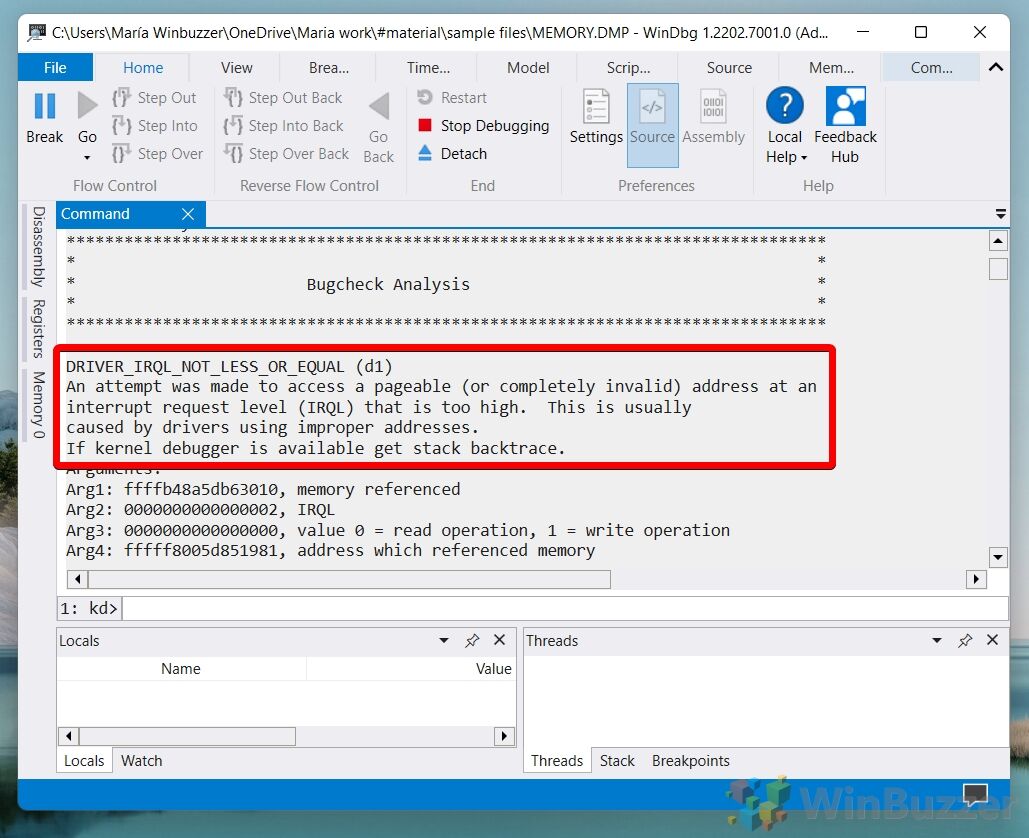This screenshot has height=838, width=1029.
Task: Click the Command output scroll up arrow
Action: click(x=998, y=241)
